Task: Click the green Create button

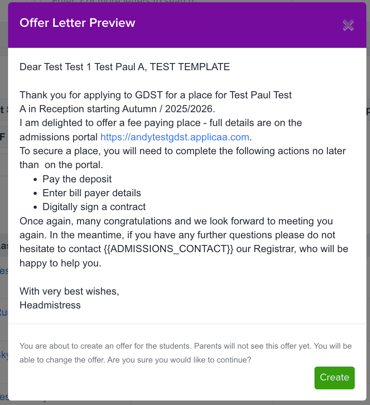Action: pos(334,378)
